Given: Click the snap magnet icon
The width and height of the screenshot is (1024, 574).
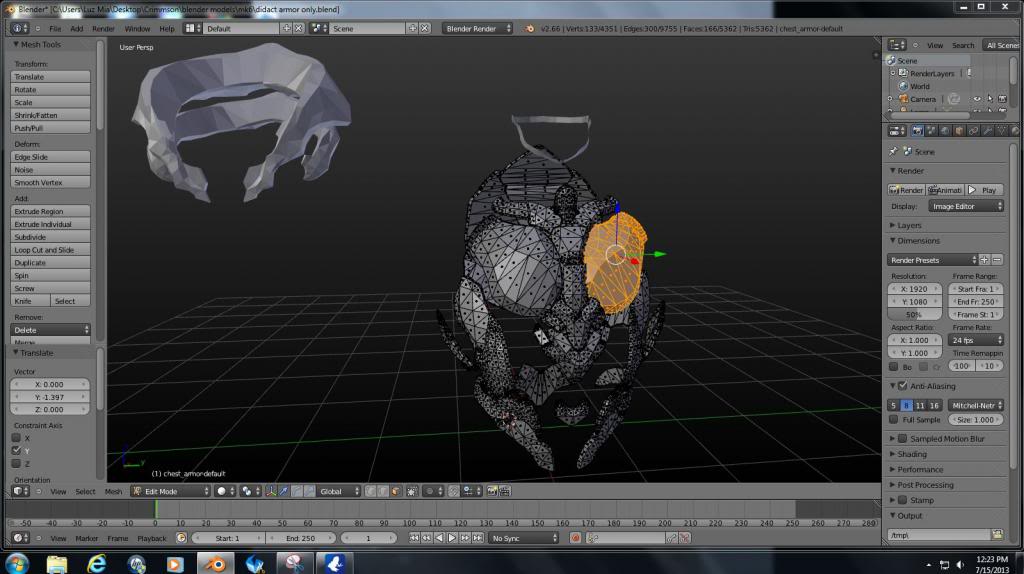Looking at the screenshot, I should [453, 491].
